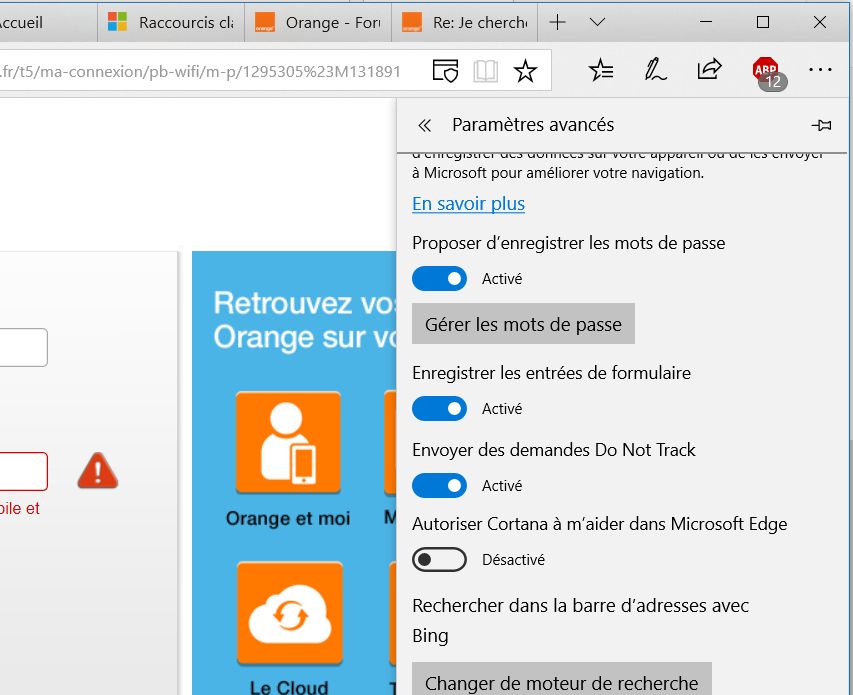This screenshot has height=695, width=853.
Task: Expand the tab preview chevron
Action: pyautogui.click(x=597, y=22)
